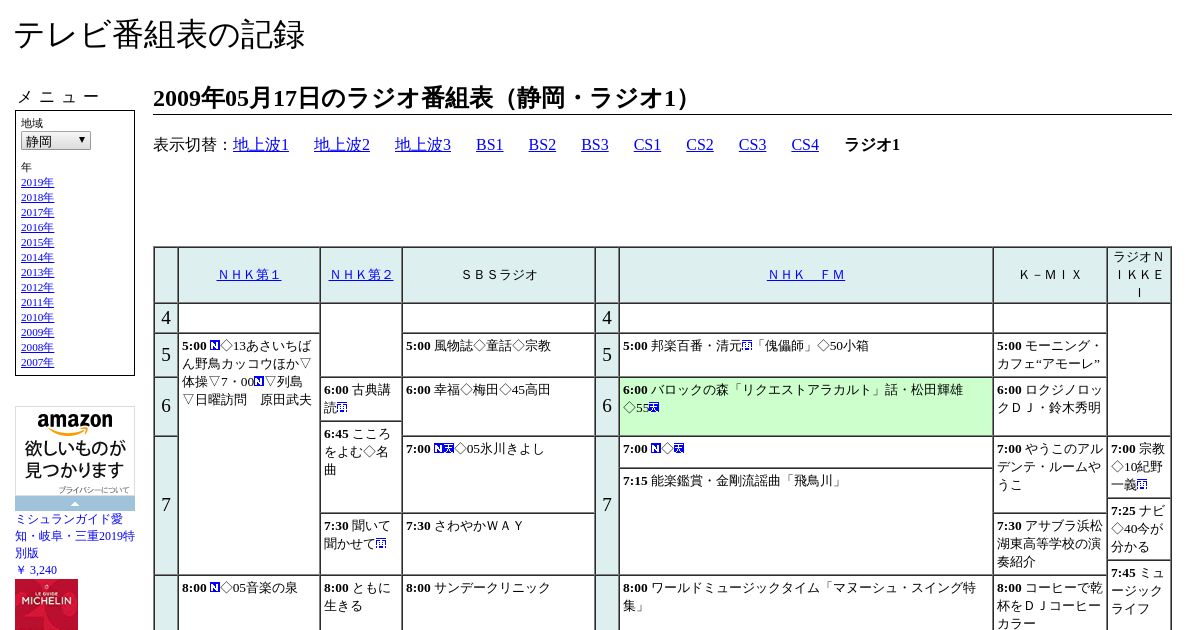Select the 2009年 year link
This screenshot has width=1200, height=630.
[37, 332]
